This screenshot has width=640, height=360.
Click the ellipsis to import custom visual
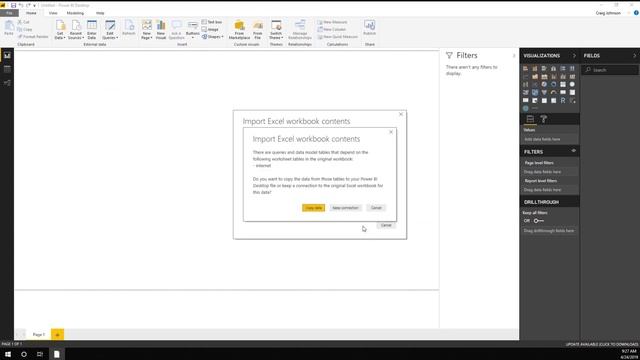[x=535, y=108]
